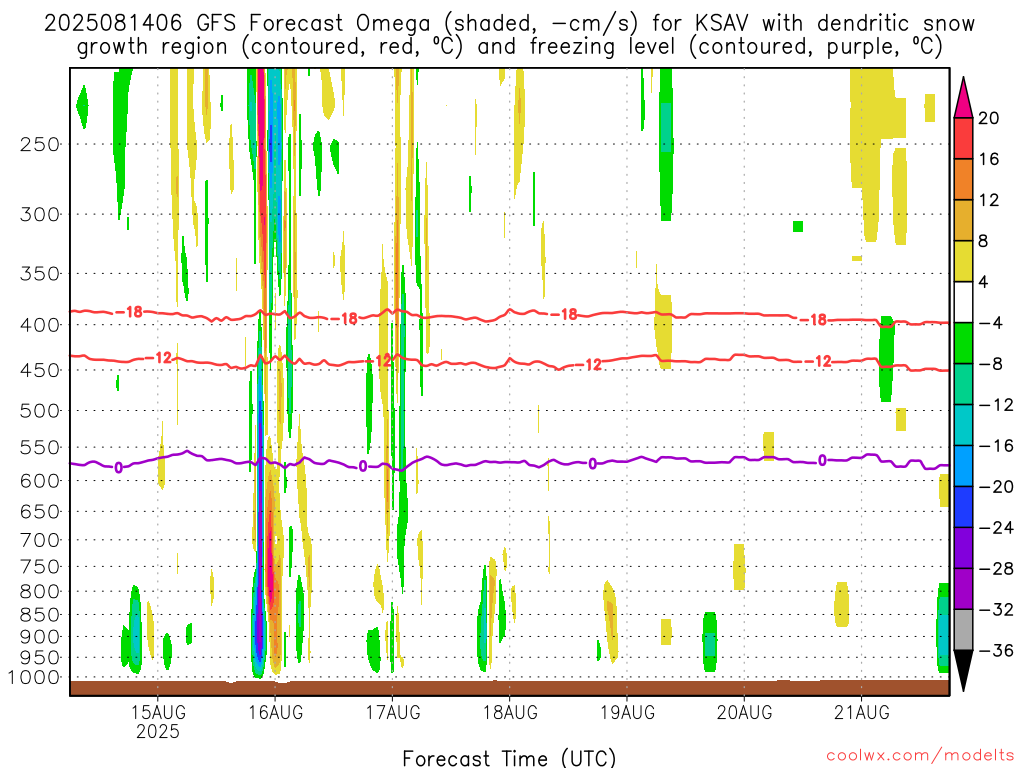The height and width of the screenshot is (768, 1024).
Task: Click the 700 pressure level label
Action: pyautogui.click(x=40, y=540)
